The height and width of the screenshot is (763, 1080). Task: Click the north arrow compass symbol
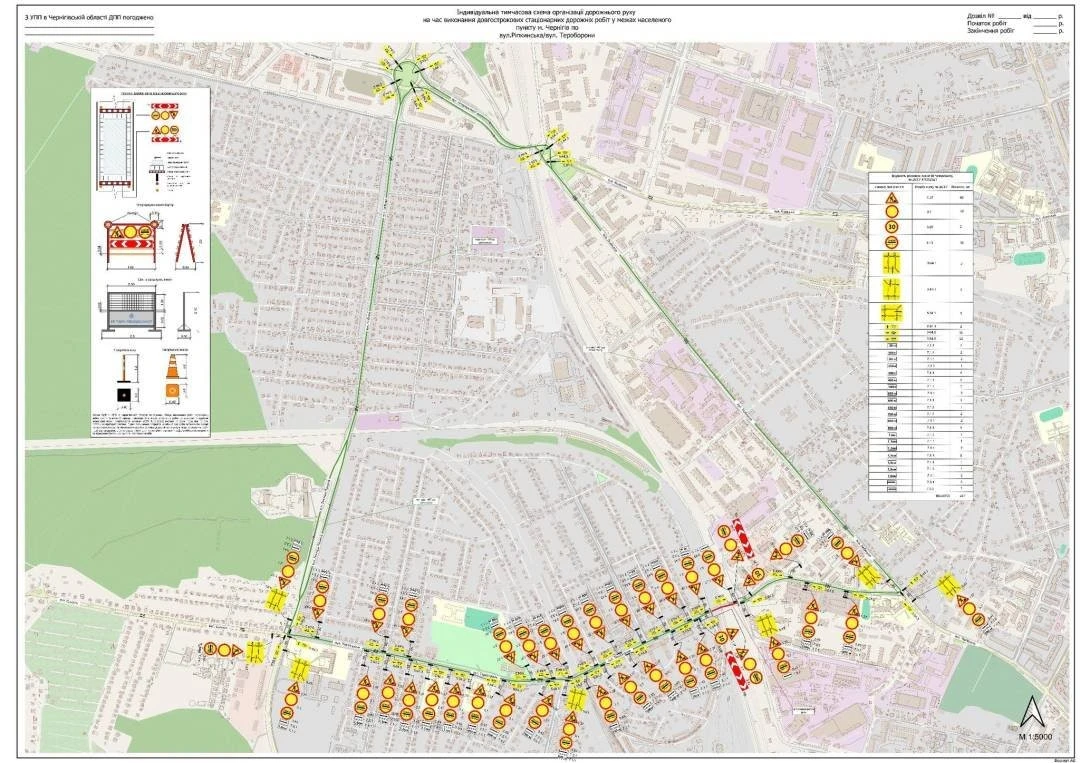pyautogui.click(x=1035, y=711)
